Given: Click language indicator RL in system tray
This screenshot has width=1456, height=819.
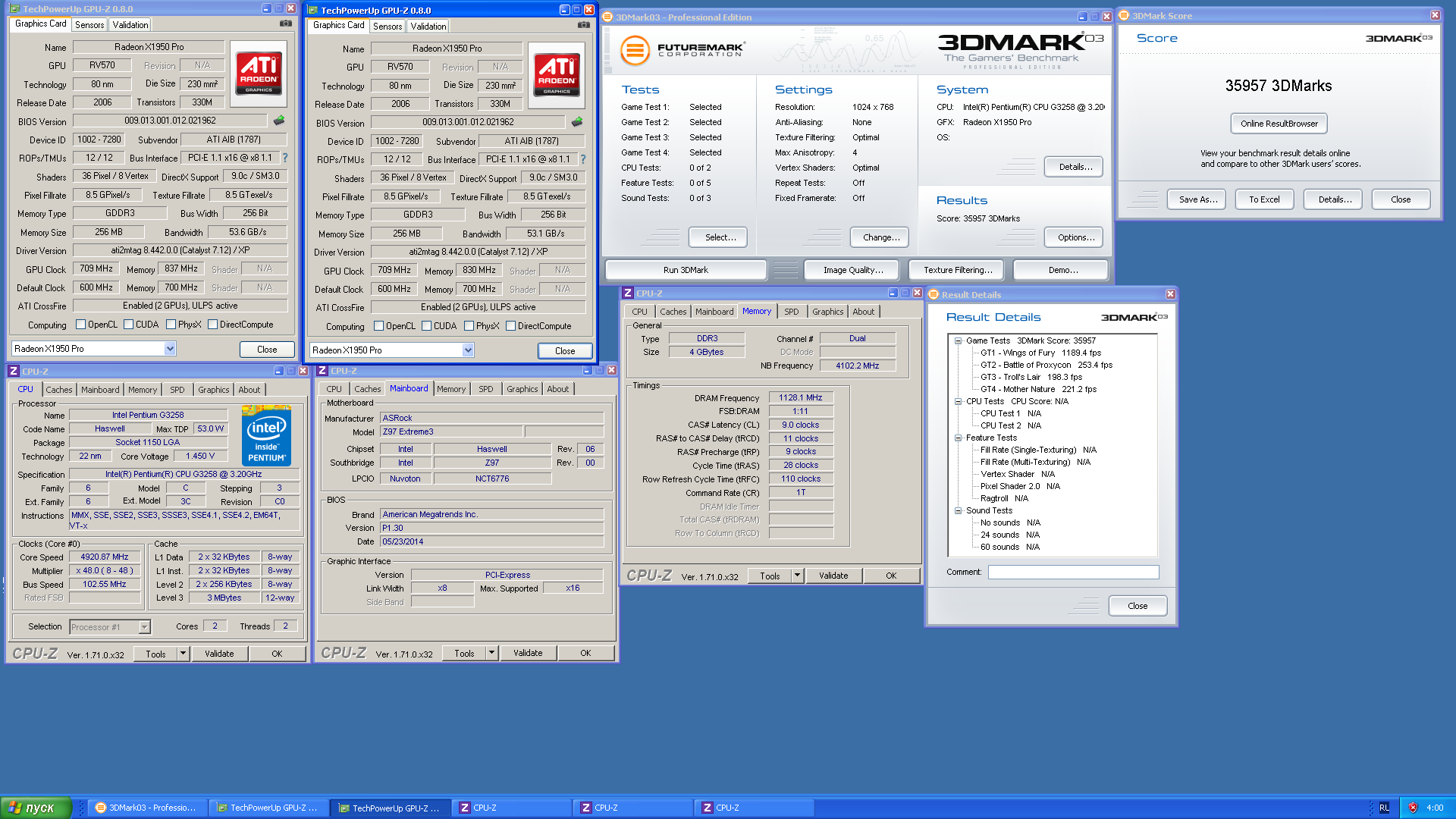Looking at the screenshot, I should (x=1384, y=808).
